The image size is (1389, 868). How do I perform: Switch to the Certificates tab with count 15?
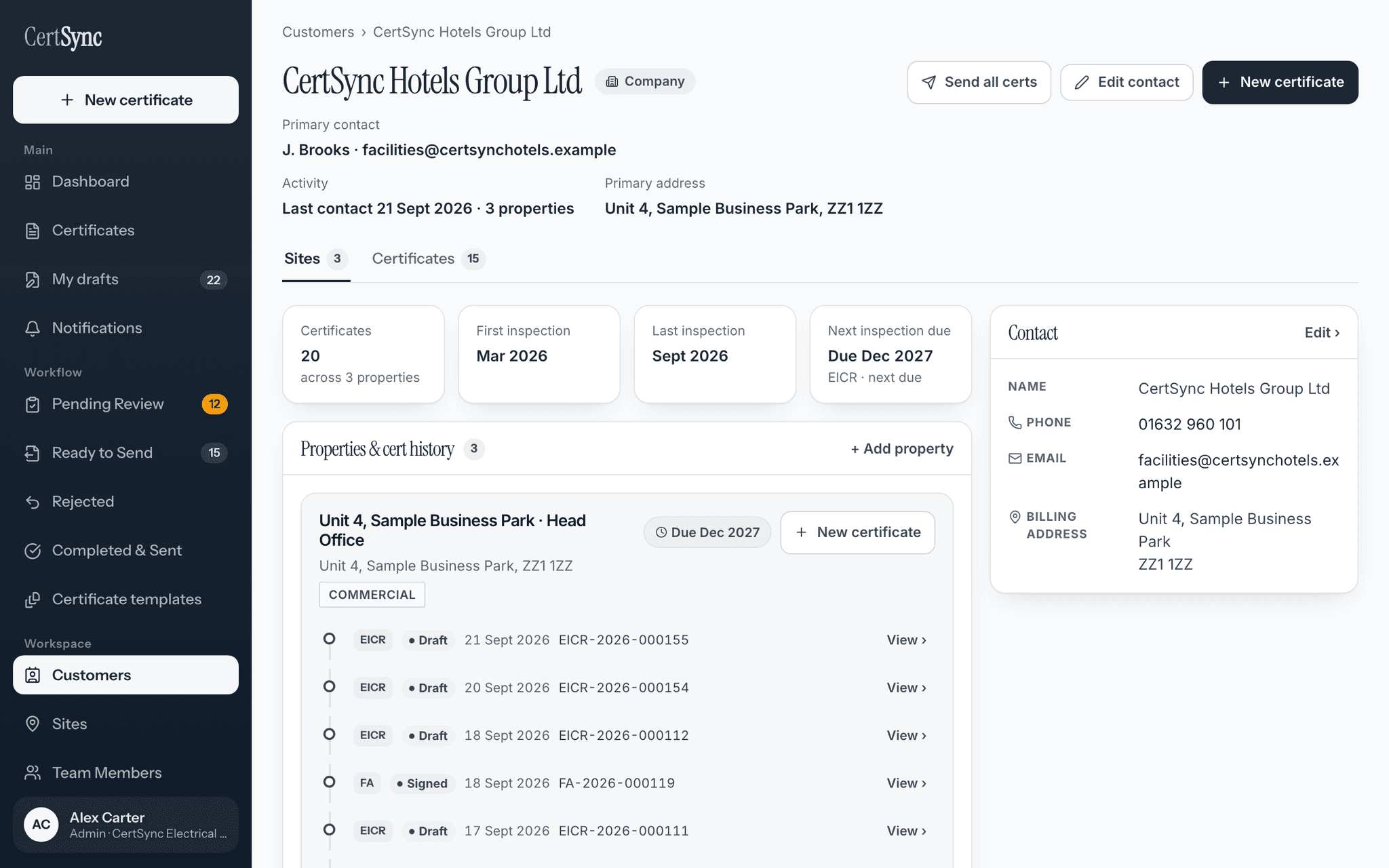point(429,259)
